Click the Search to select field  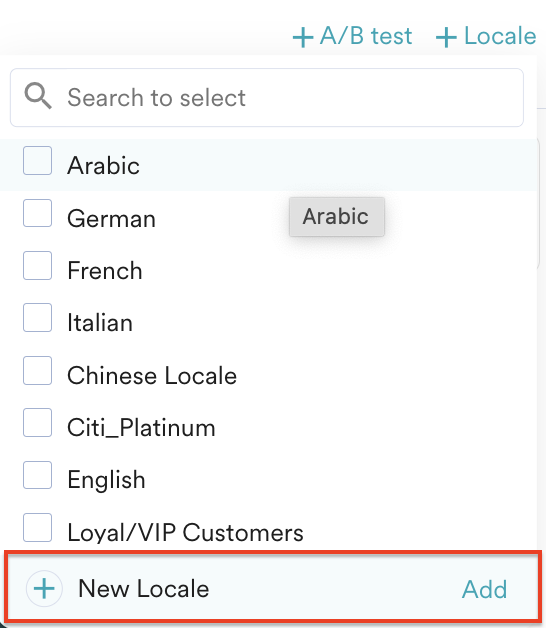tap(267, 97)
